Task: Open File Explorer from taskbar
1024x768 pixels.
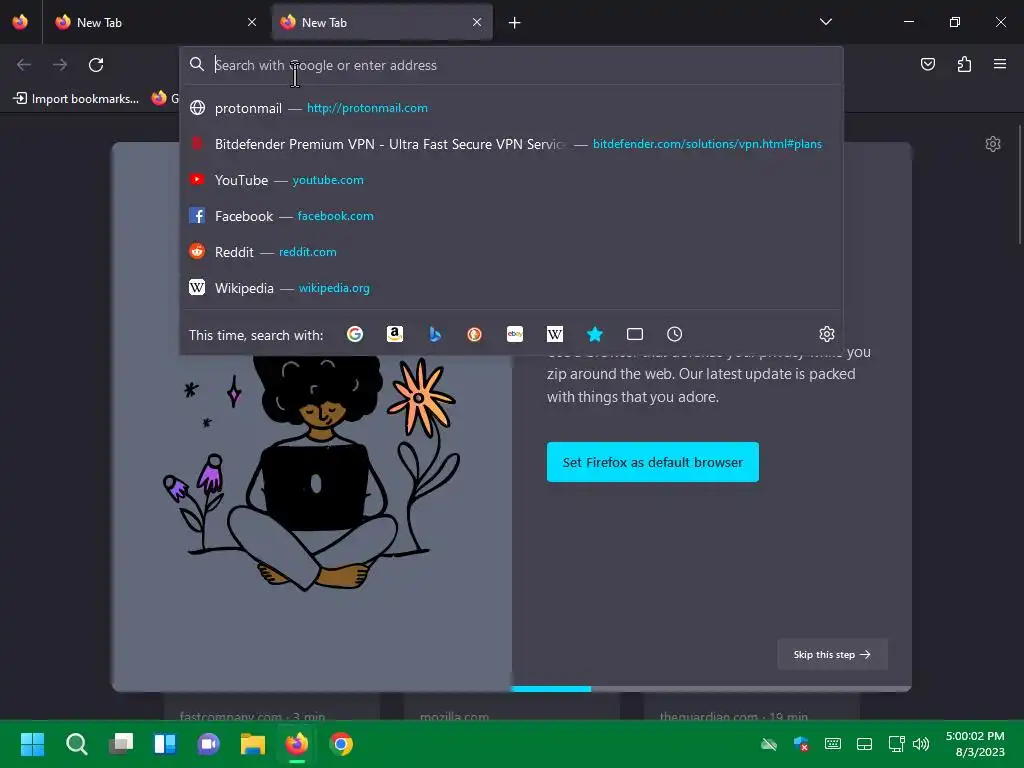Action: point(253,744)
